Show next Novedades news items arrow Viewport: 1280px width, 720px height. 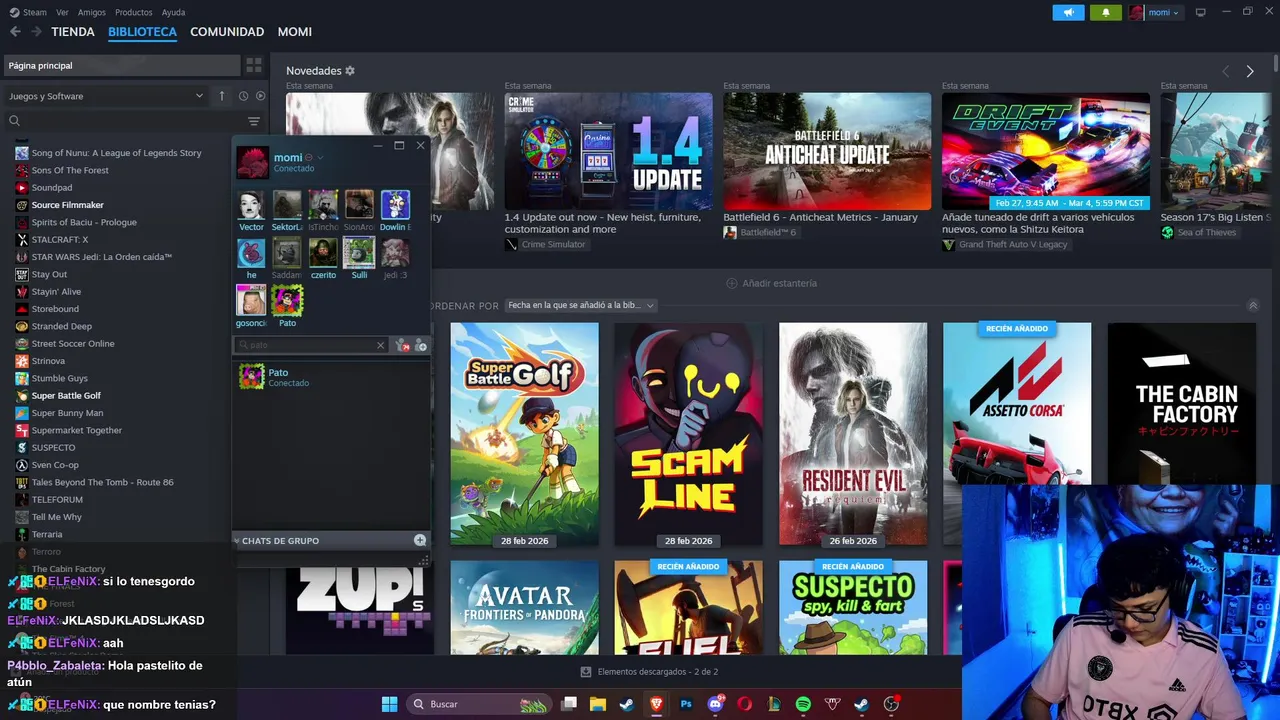[1250, 71]
